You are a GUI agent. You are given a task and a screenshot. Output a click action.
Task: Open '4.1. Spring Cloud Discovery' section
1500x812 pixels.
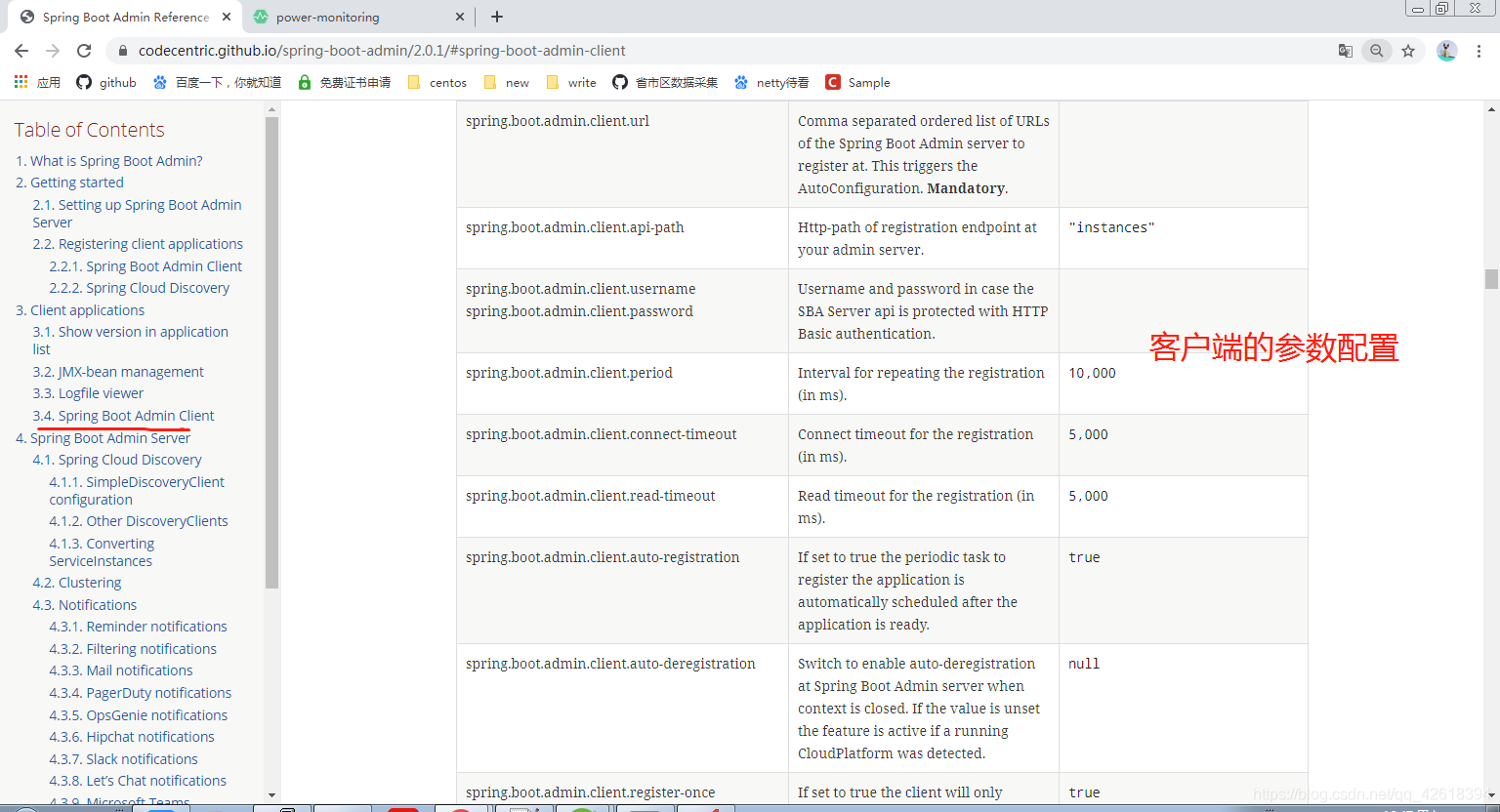click(117, 460)
